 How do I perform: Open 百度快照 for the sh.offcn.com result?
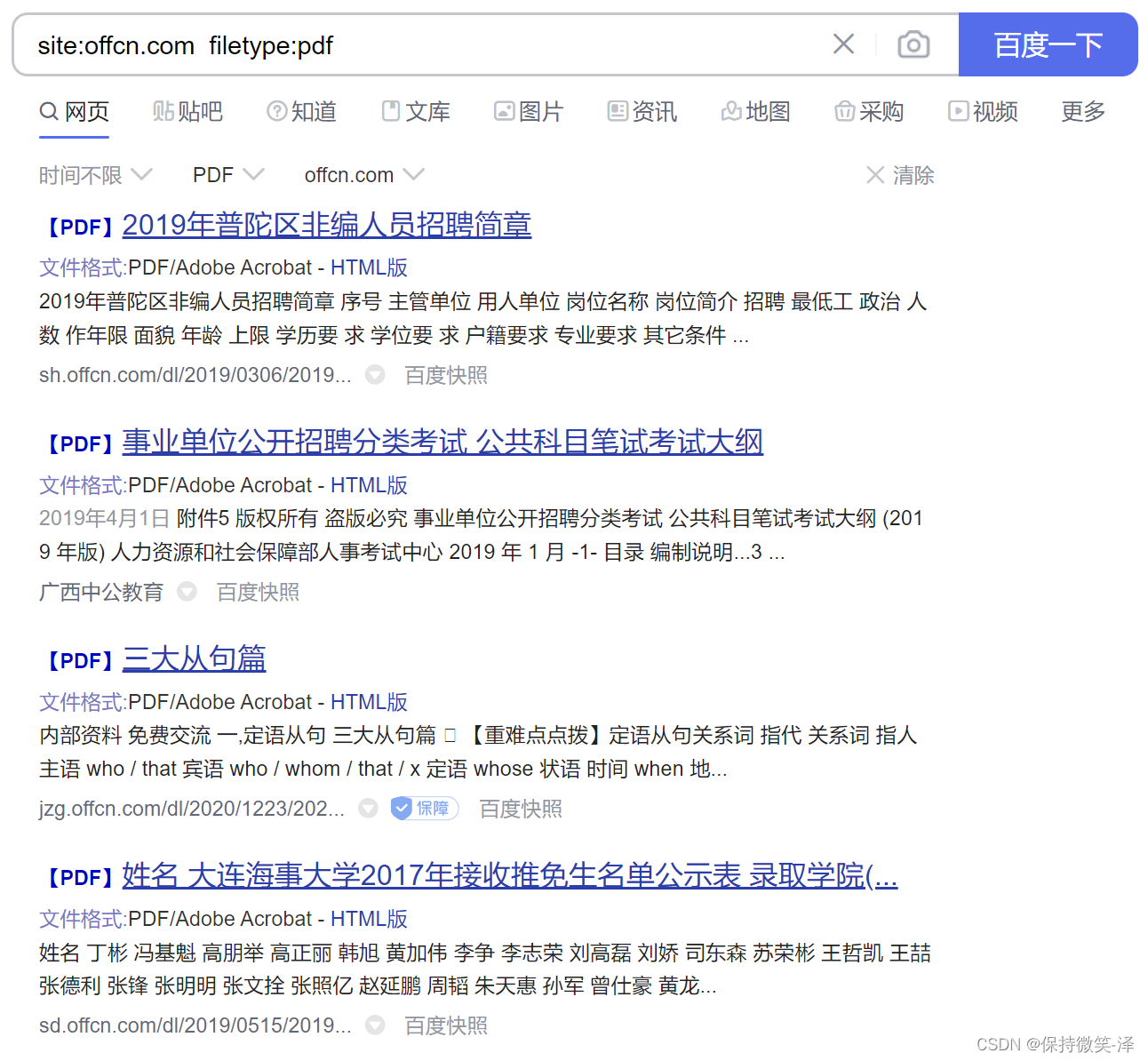pyautogui.click(x=446, y=375)
